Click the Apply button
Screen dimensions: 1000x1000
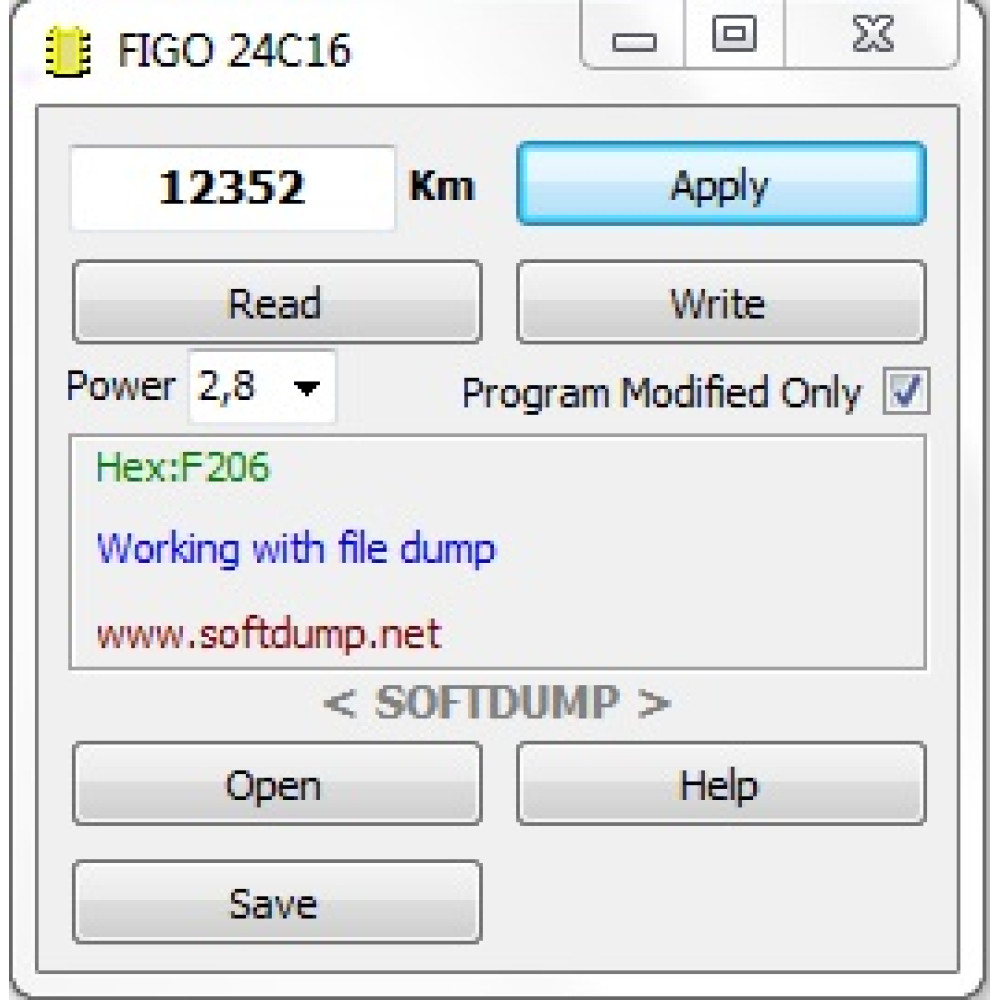tap(721, 184)
